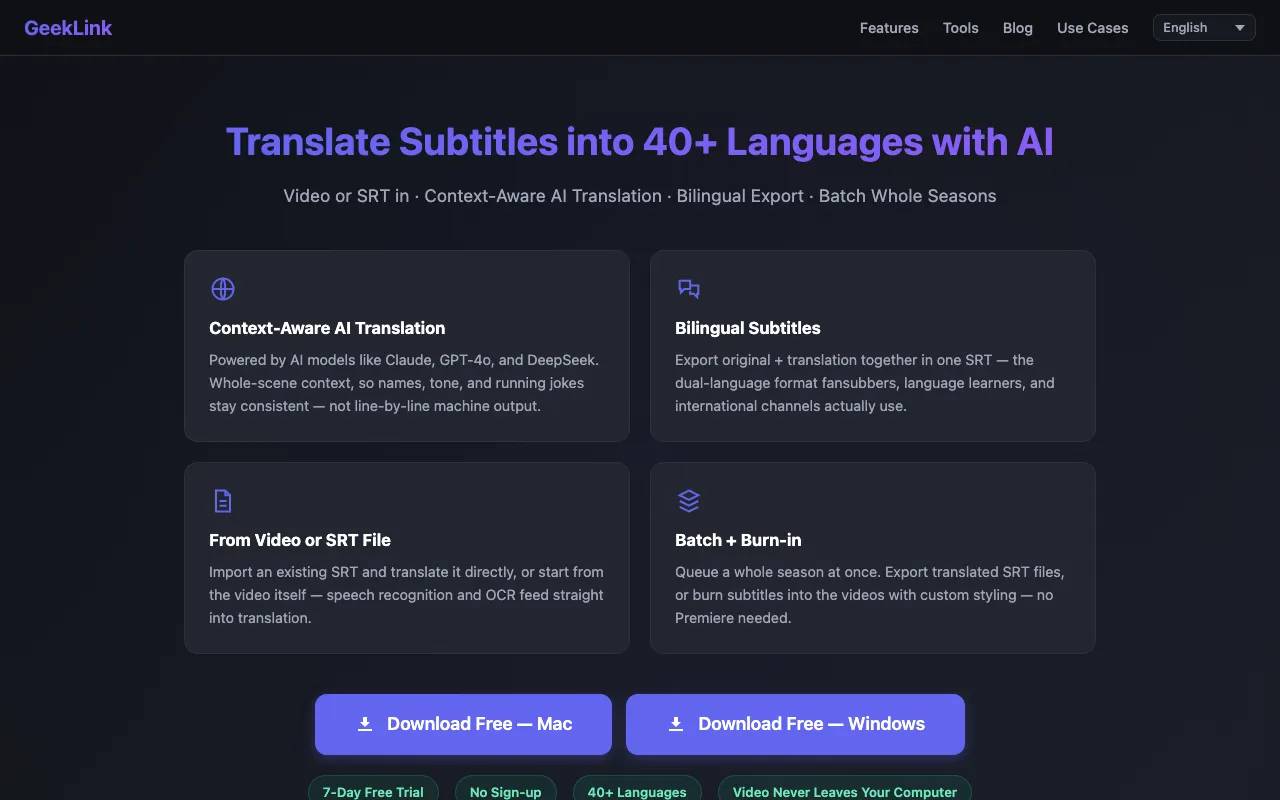This screenshot has height=800, width=1280.
Task: Click the globe icon above Context-Aware AI Translation
Action: point(223,289)
